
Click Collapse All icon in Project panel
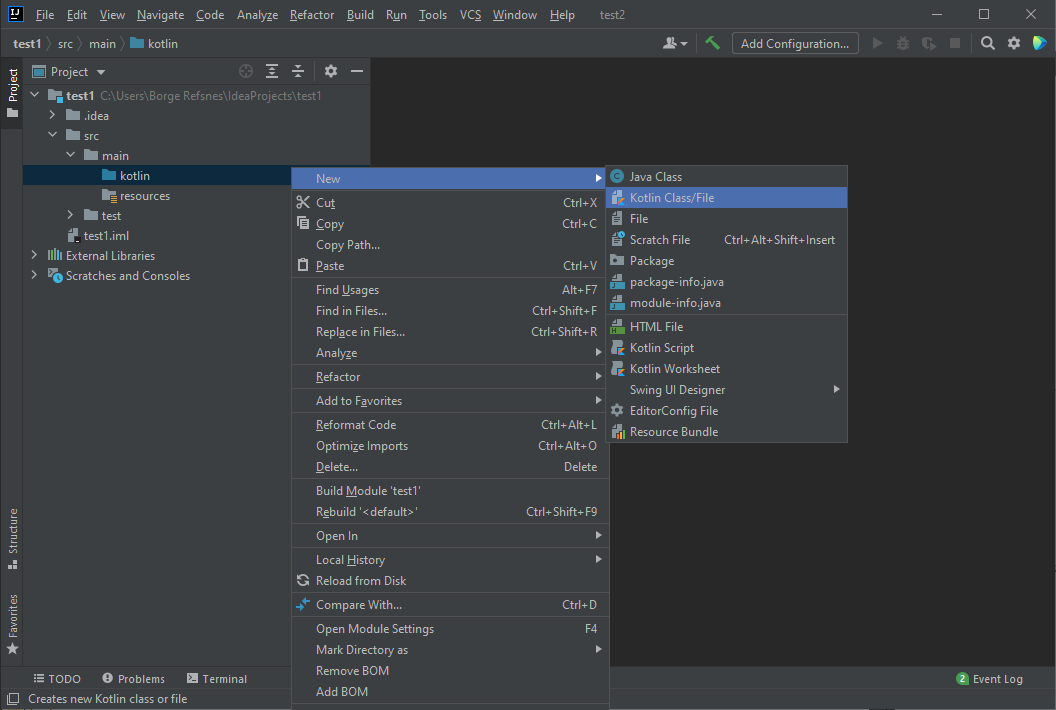[x=298, y=72]
